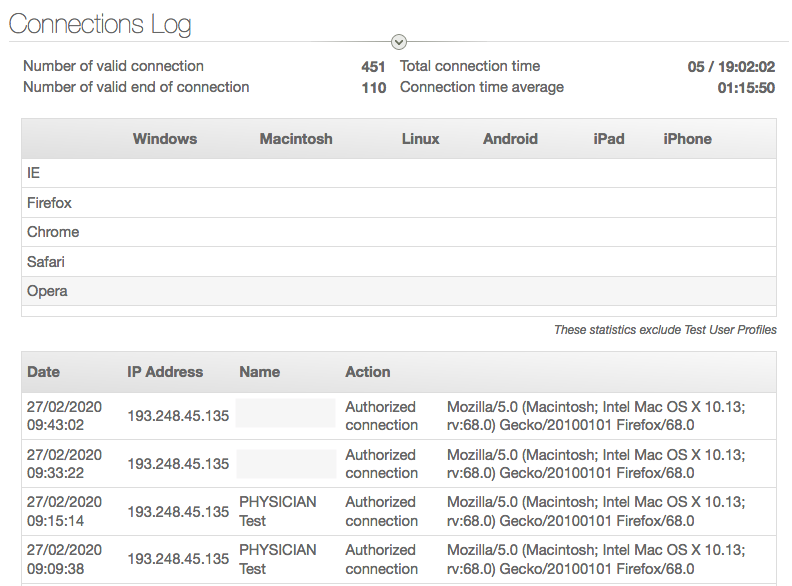Image resolution: width=792 pixels, height=586 pixels.
Task: Select the Macintosh column header
Action: coord(296,139)
